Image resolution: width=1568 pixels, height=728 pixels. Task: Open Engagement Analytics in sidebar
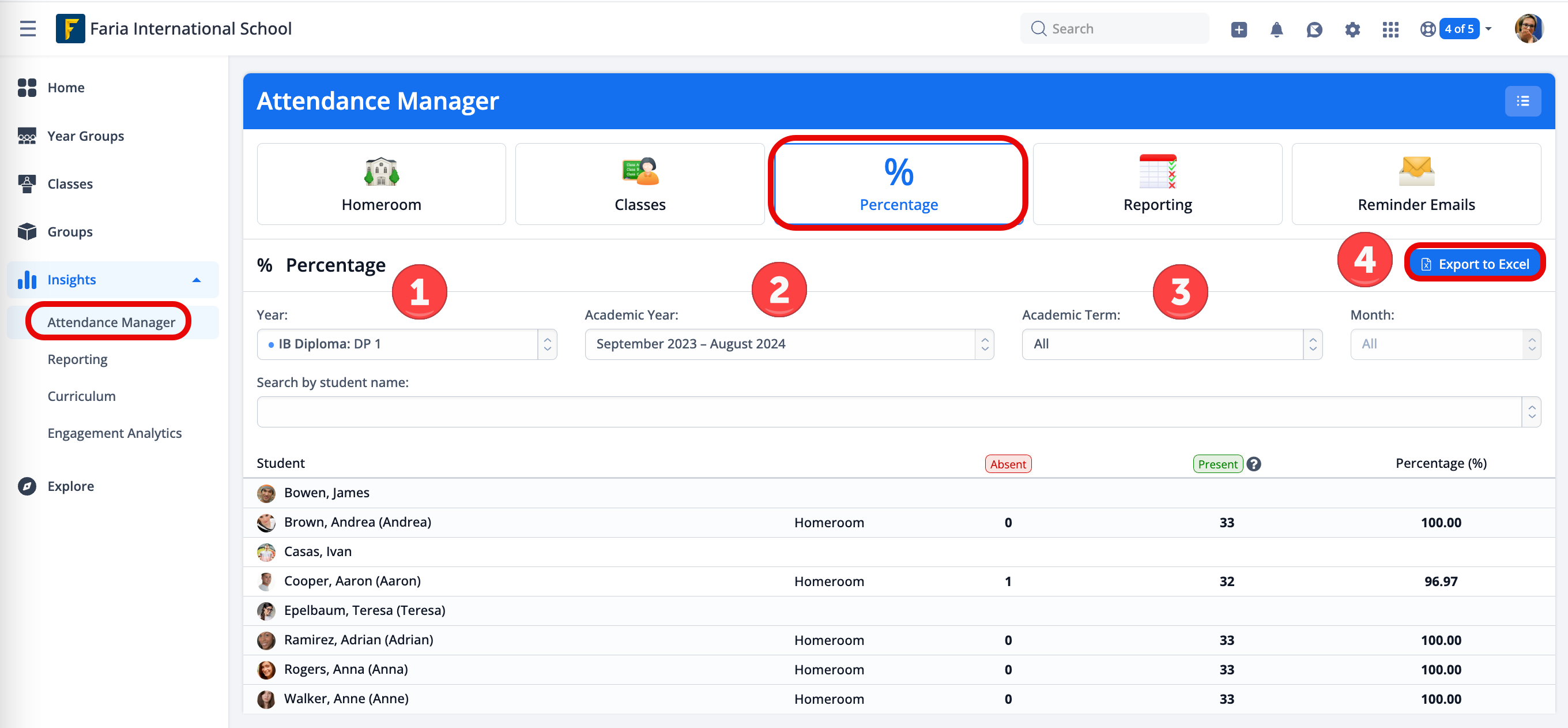coord(115,433)
